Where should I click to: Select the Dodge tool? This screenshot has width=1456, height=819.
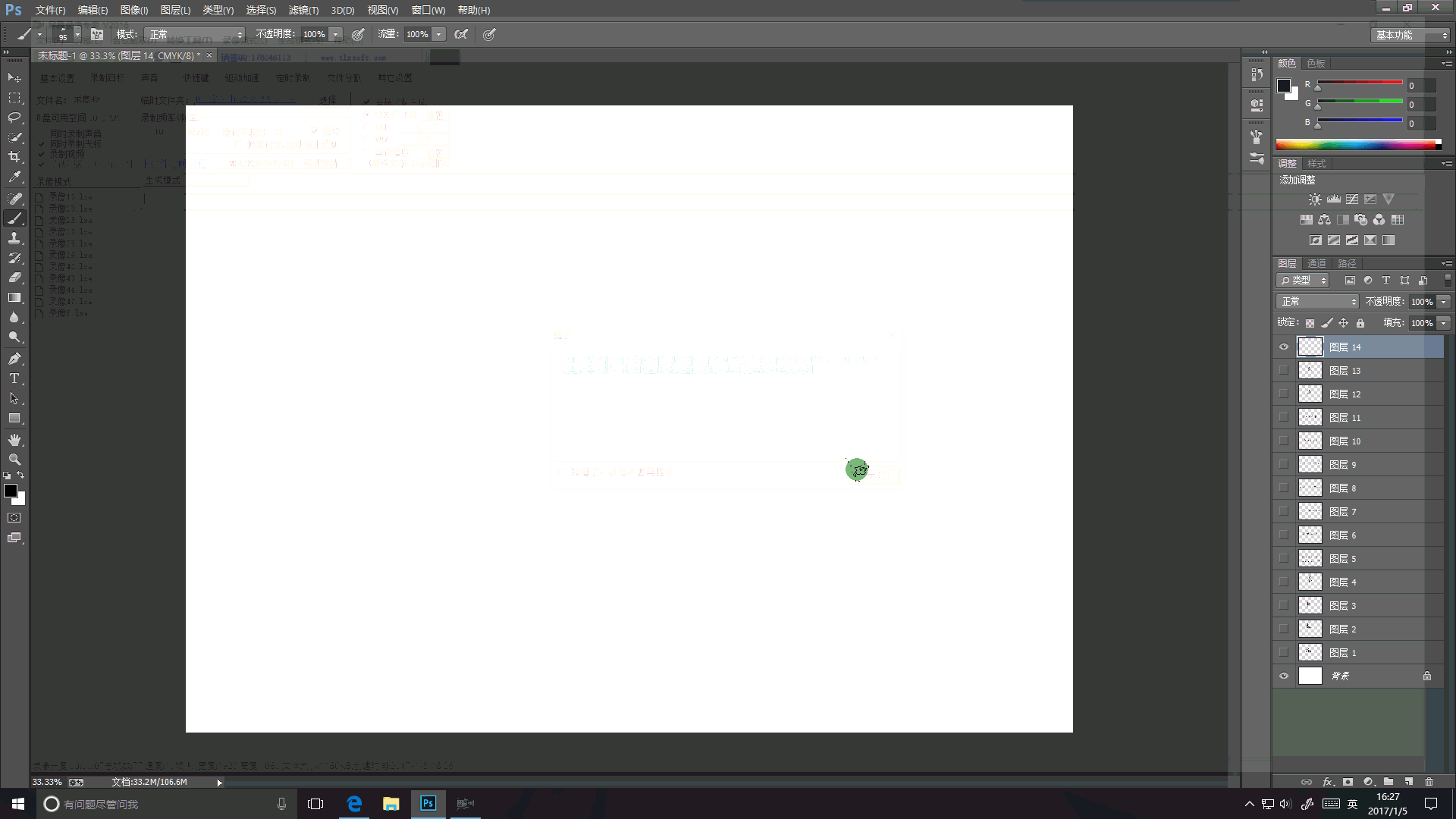click(14, 337)
